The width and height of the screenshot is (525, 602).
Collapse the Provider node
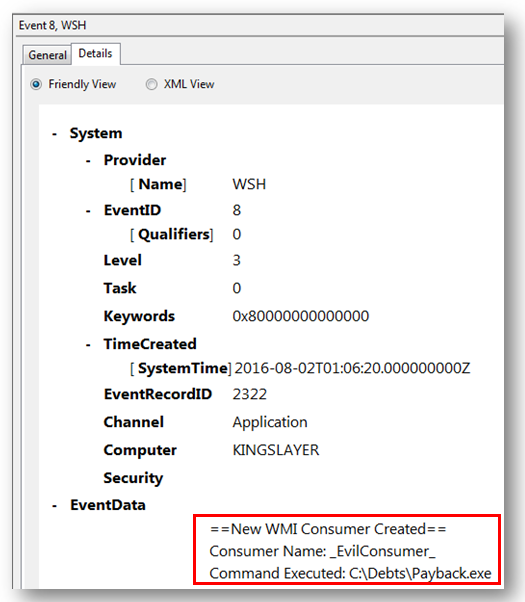88,161
